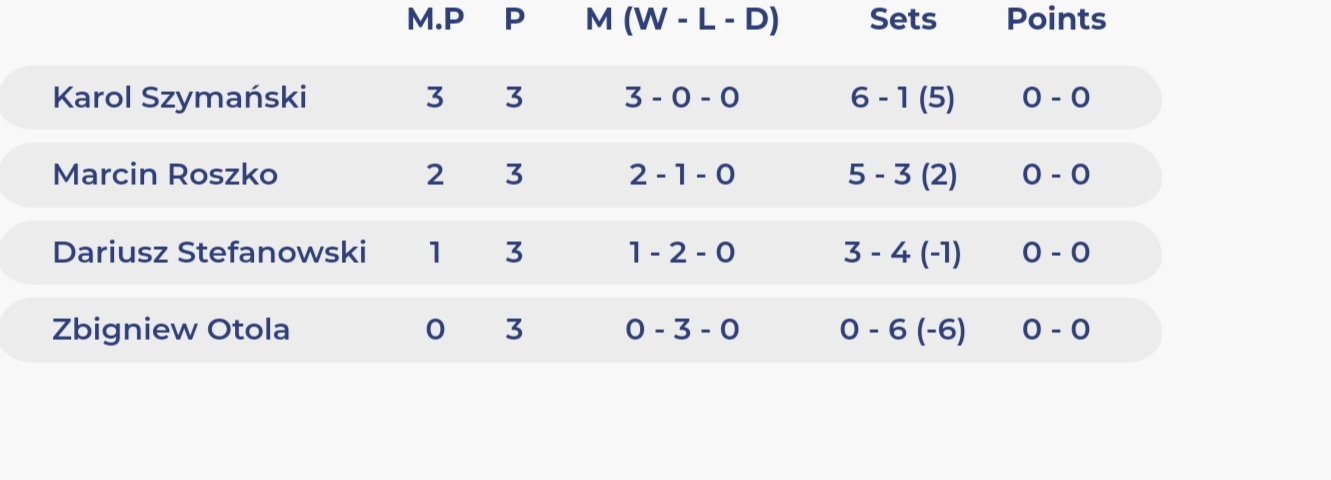
Task: Click Dariusz Stefanowski's sets score 3 - 4 (-1)
Action: 903,252
